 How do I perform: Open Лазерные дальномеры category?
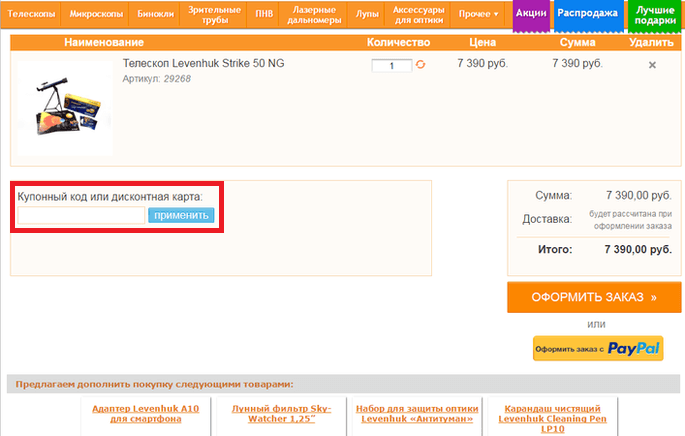pyautogui.click(x=314, y=14)
